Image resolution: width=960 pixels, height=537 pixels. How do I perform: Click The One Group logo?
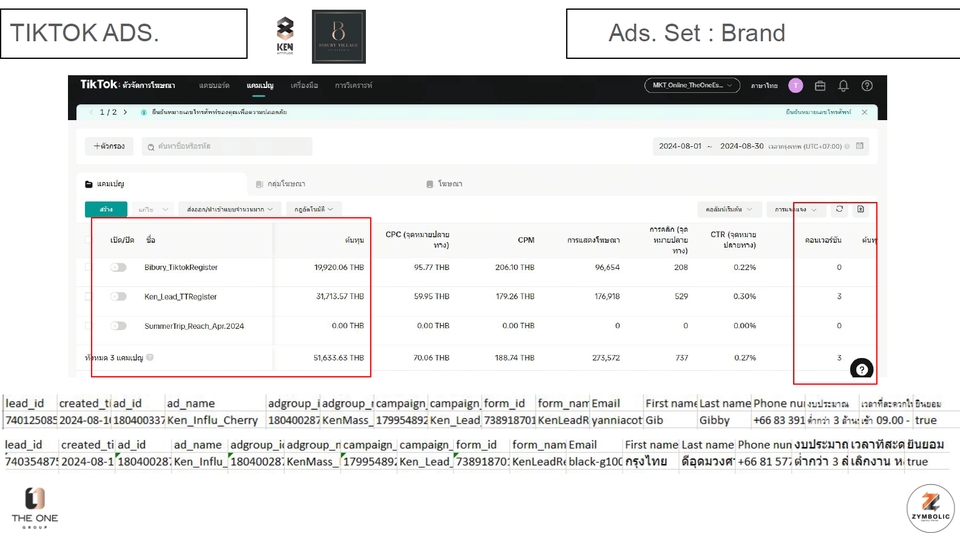point(35,508)
